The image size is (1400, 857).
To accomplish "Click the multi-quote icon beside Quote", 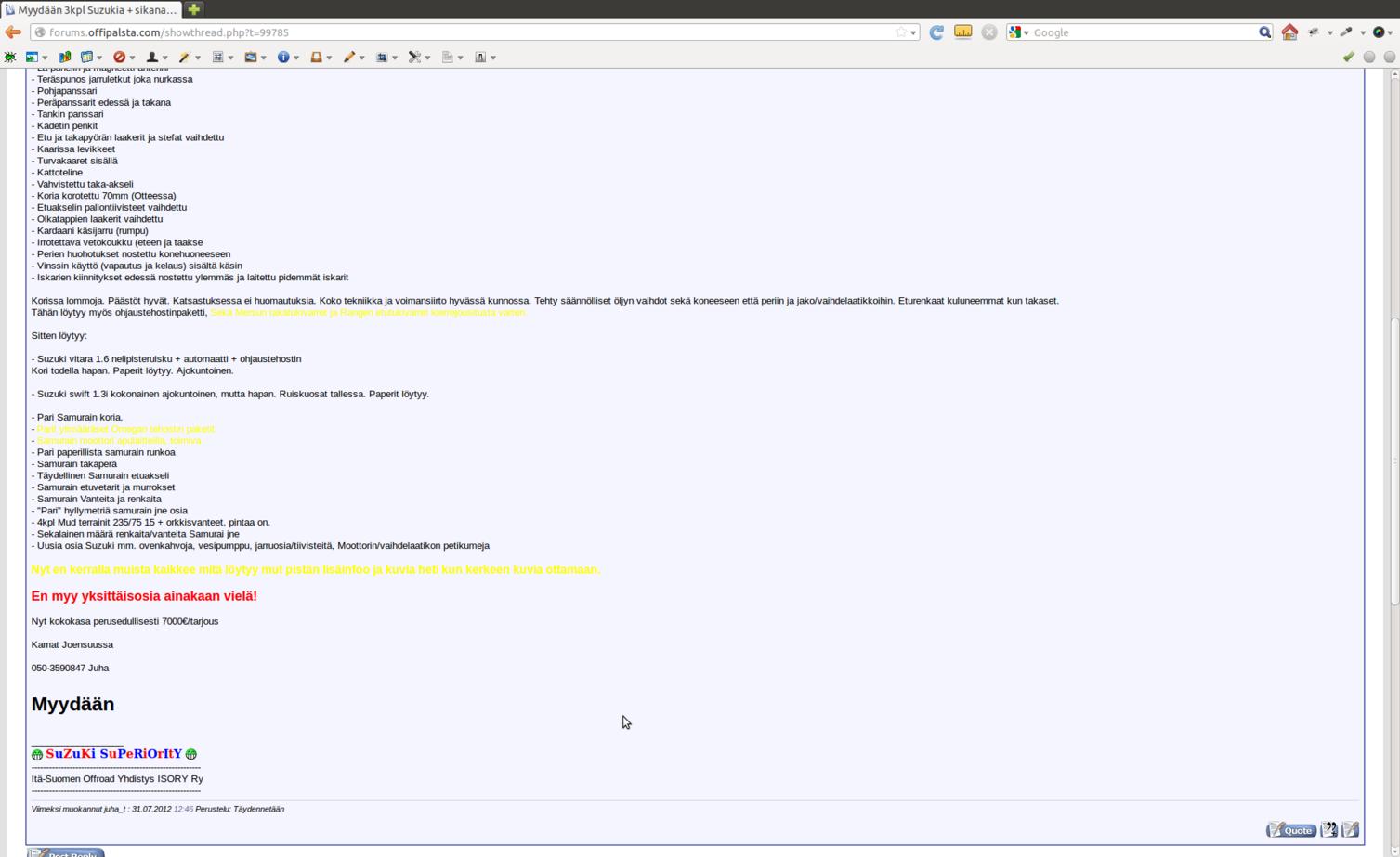I will [x=1329, y=829].
